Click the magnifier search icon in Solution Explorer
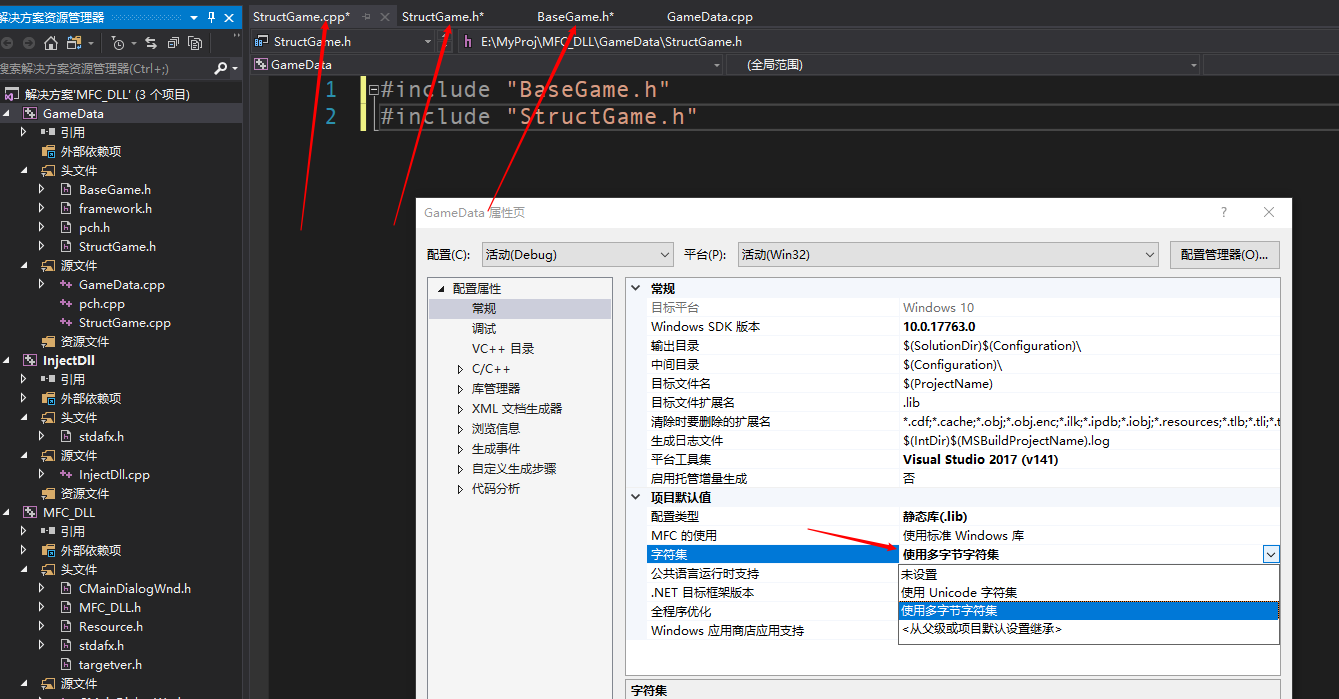 click(x=221, y=68)
